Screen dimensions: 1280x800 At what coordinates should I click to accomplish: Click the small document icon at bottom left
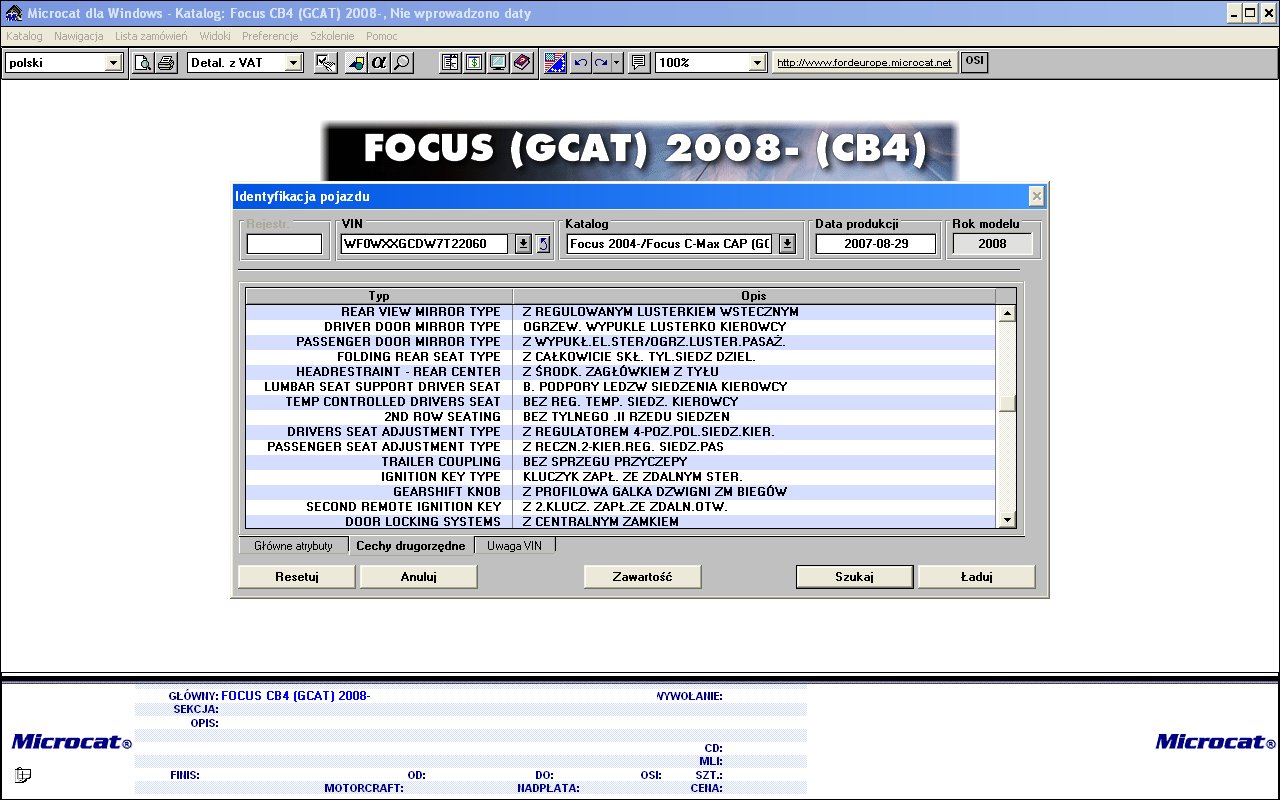tap(23, 774)
